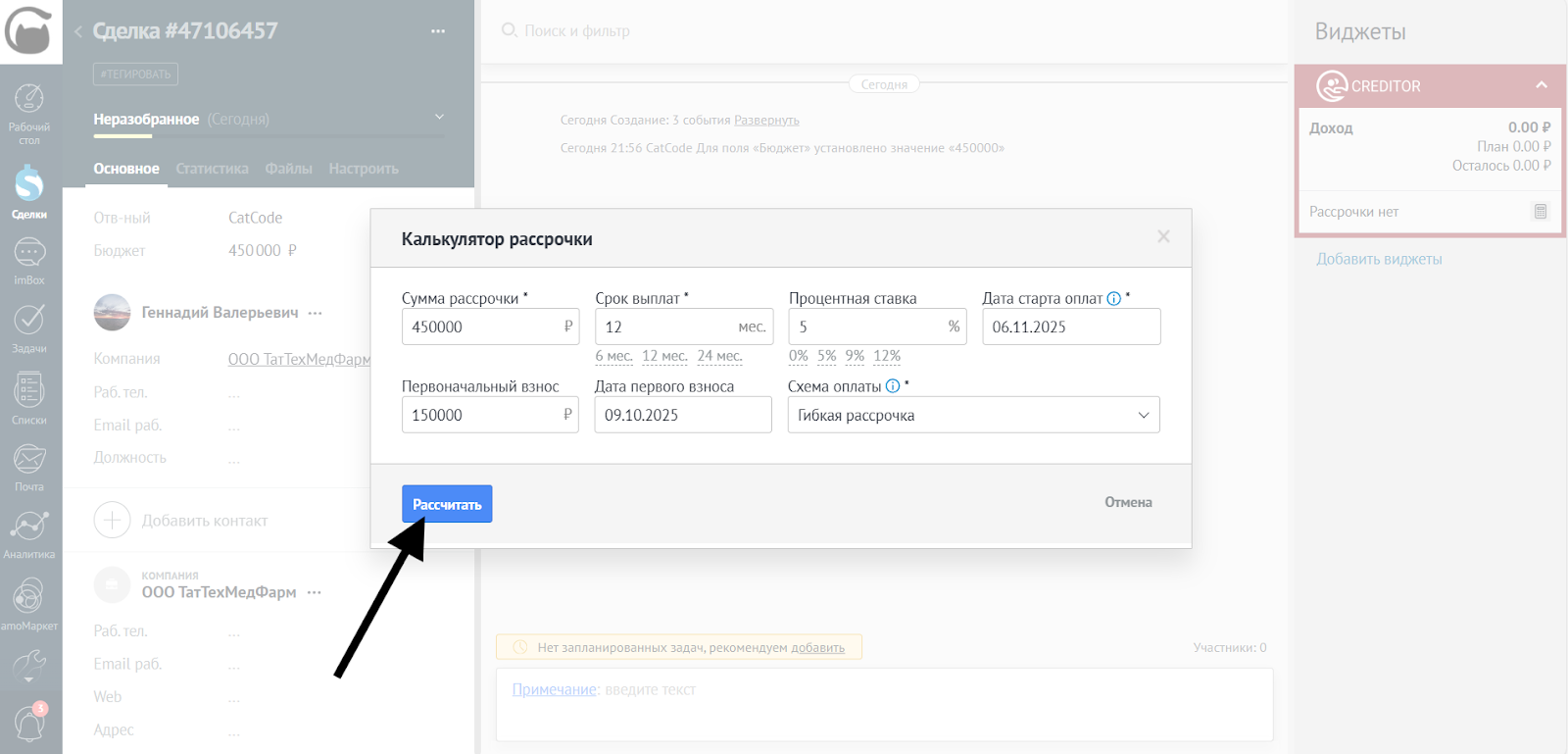Viewport: 1568px width, 754px height.
Task: Collapse the CREDITOR widget panel
Action: [1541, 85]
